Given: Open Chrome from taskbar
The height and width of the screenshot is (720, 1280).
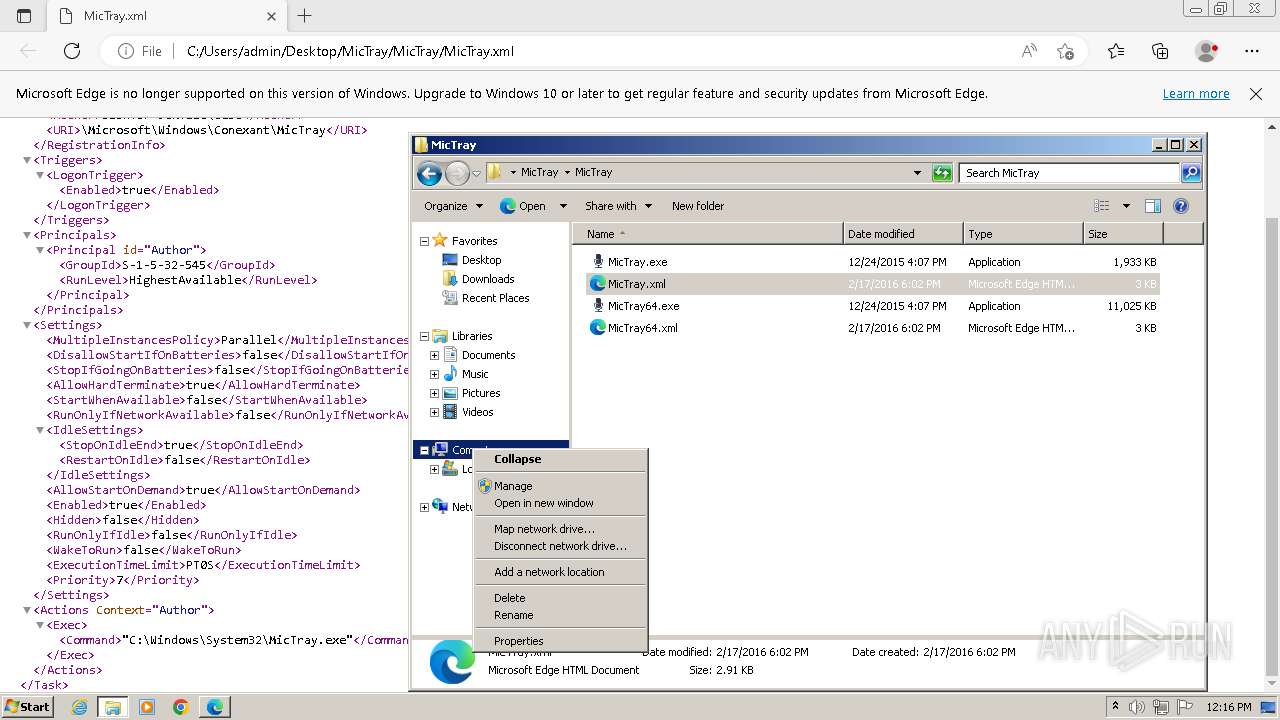Looking at the screenshot, I should [181, 707].
